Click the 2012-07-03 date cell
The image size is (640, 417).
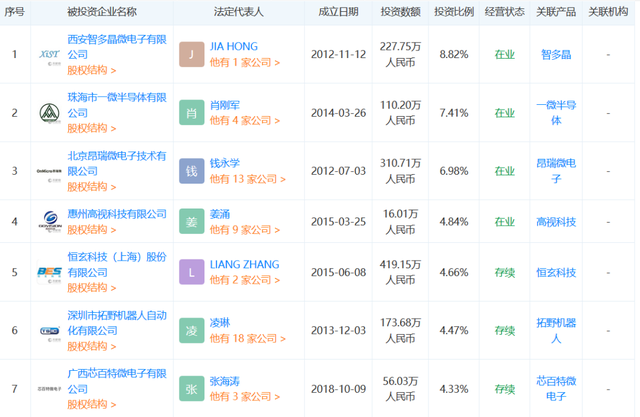click(338, 171)
